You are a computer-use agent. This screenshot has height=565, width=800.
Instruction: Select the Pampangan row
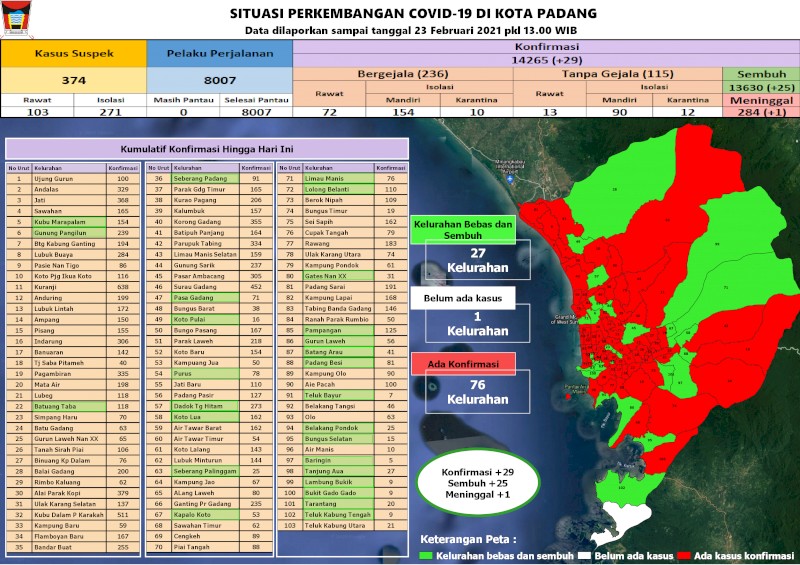click(x=342, y=330)
